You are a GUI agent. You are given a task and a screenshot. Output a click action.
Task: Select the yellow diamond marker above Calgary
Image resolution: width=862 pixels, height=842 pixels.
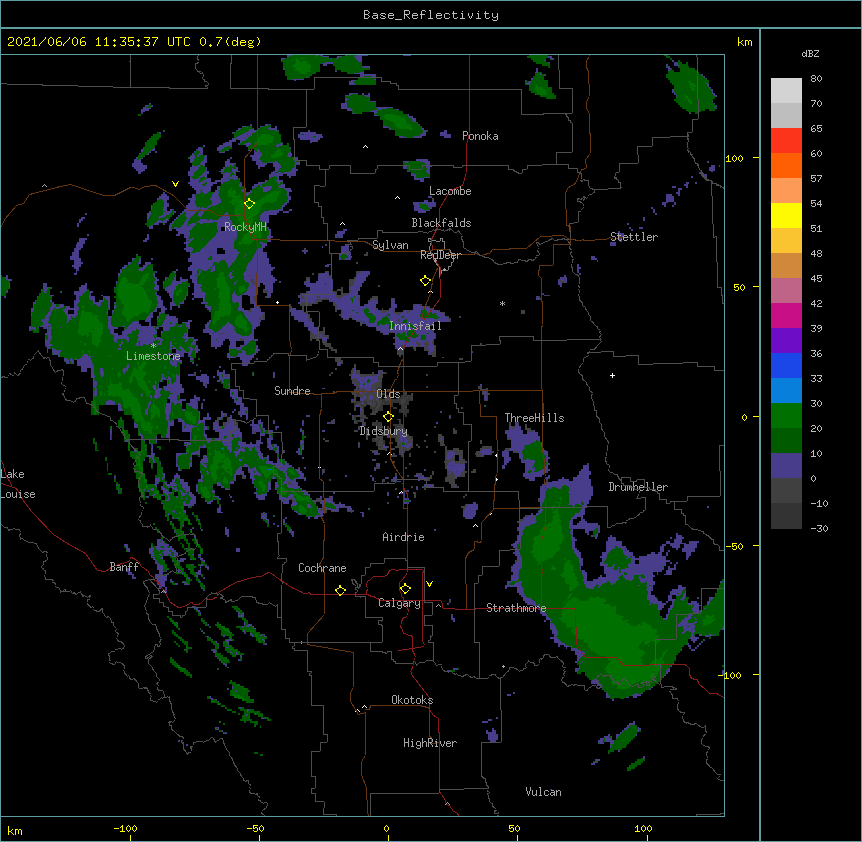[405, 589]
